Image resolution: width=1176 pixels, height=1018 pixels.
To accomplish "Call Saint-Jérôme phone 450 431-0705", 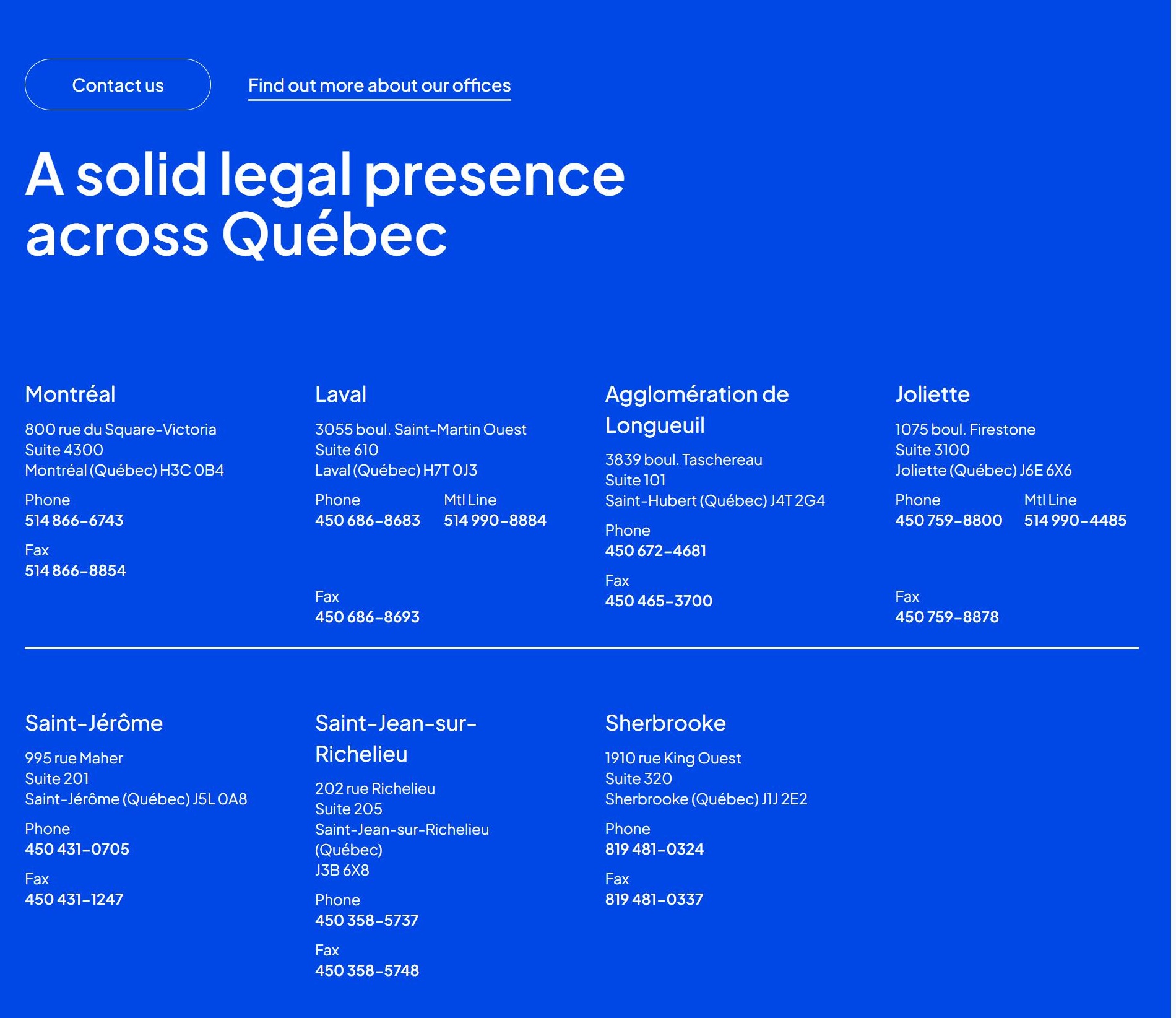I will [x=77, y=849].
